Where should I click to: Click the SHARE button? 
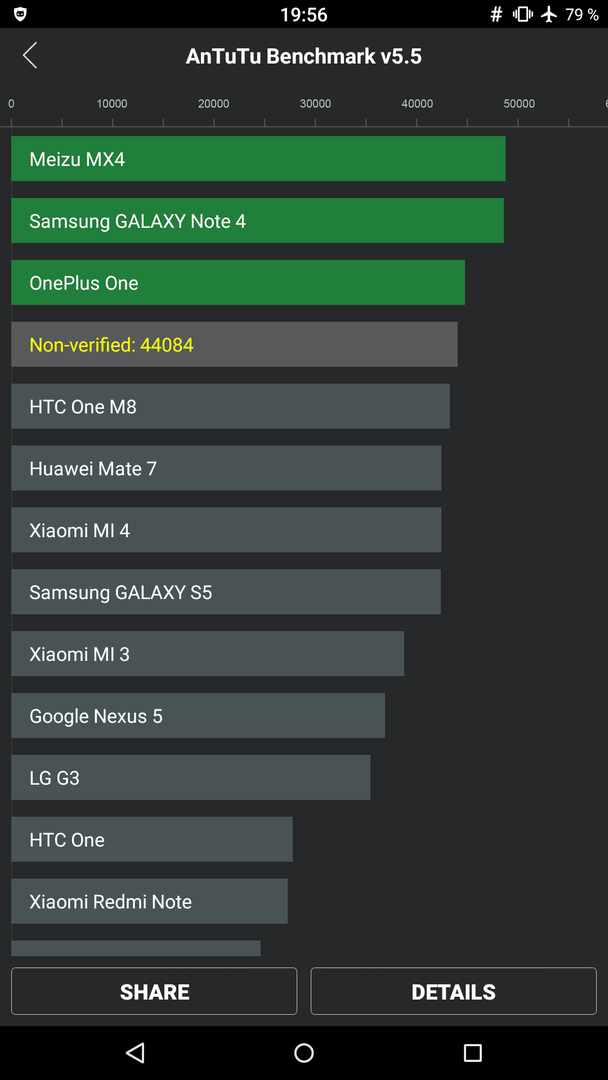[x=154, y=991]
